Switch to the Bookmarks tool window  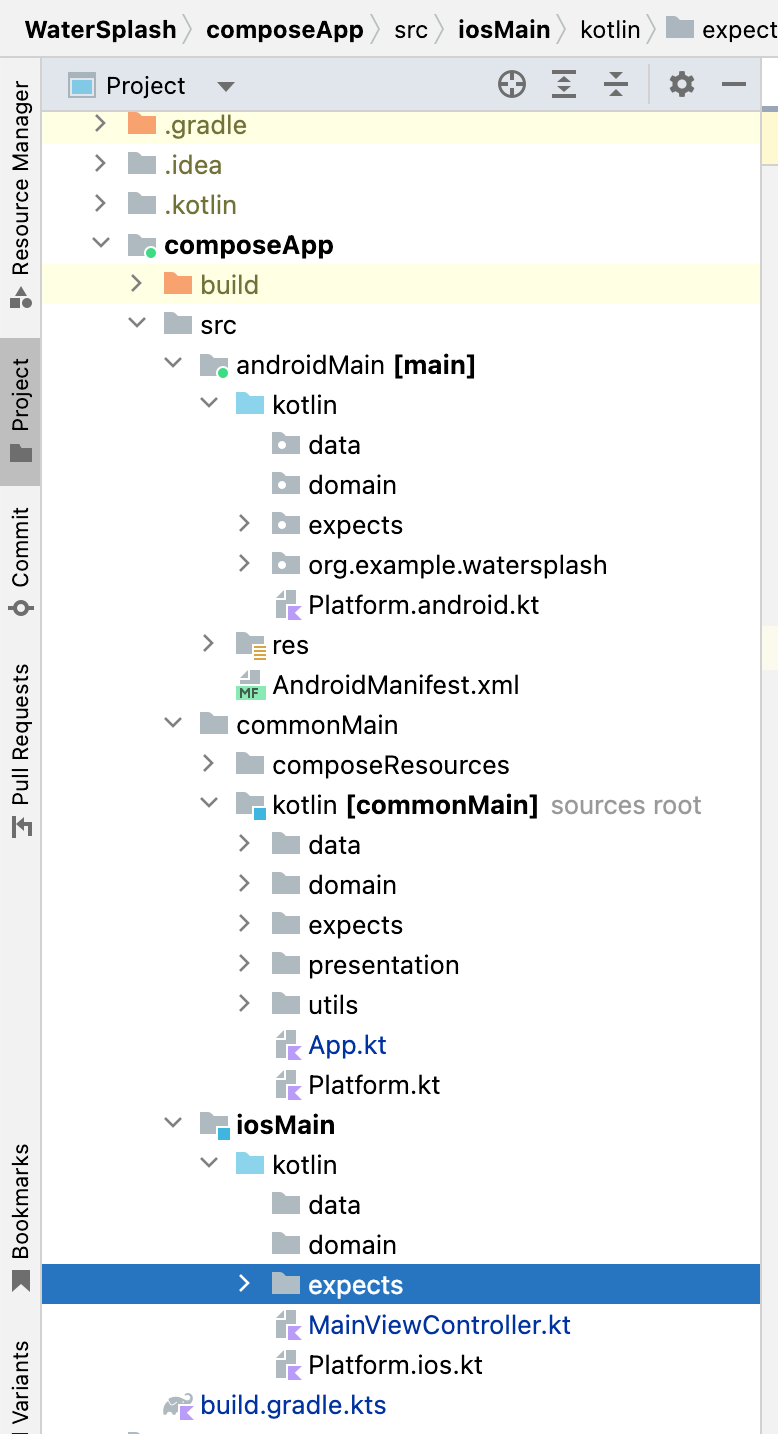coord(19,1200)
